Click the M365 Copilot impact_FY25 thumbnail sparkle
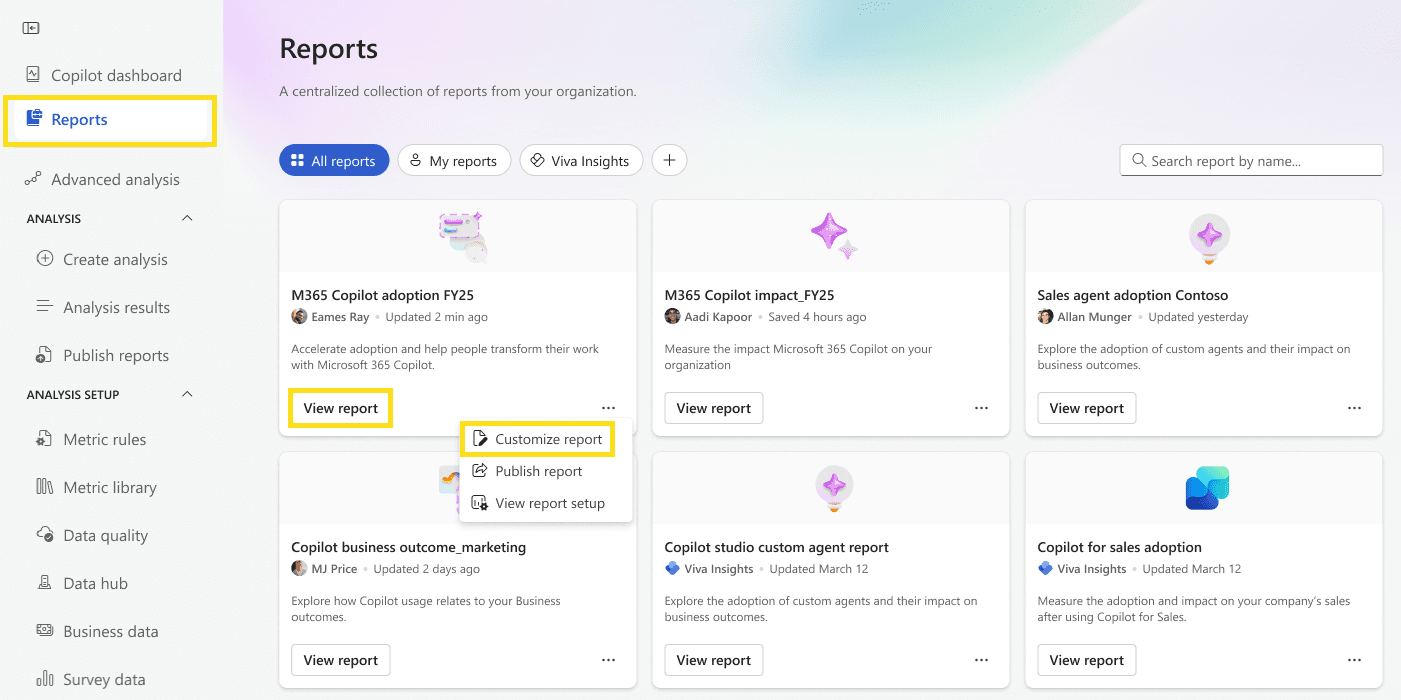Screen dimensions: 1401x700 pos(833,236)
